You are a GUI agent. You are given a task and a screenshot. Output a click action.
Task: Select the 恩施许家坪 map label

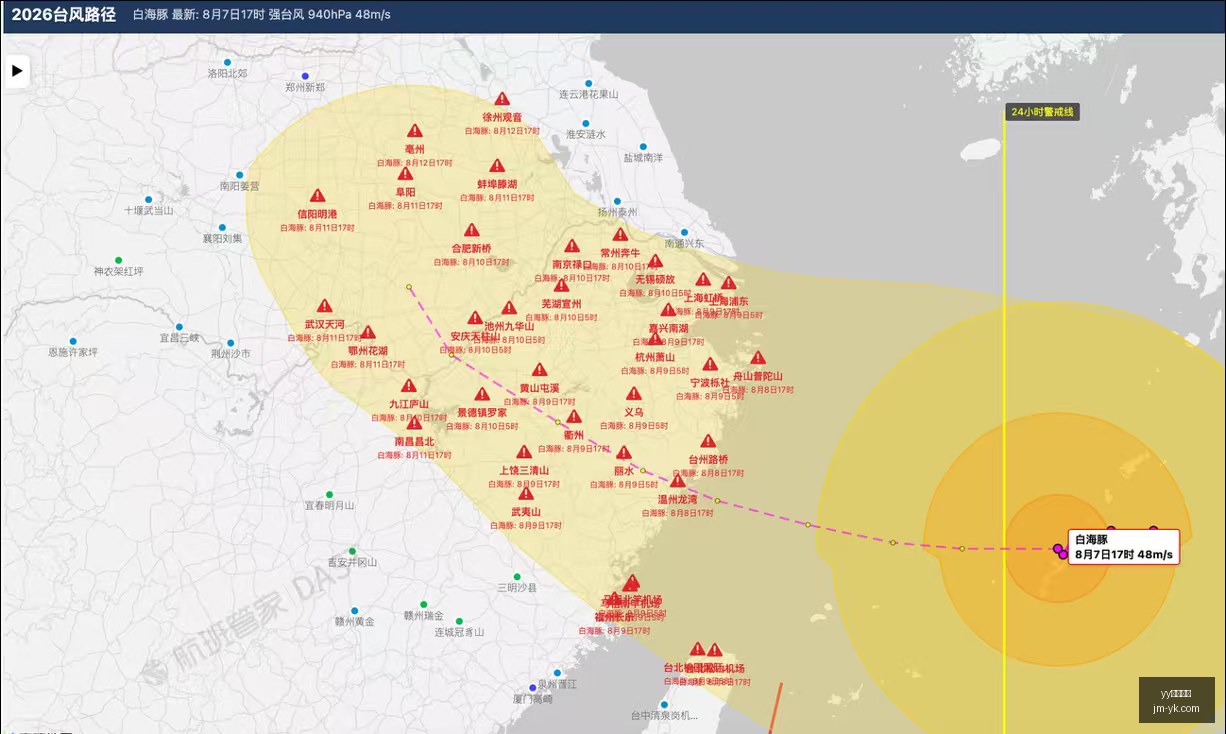coord(73,352)
